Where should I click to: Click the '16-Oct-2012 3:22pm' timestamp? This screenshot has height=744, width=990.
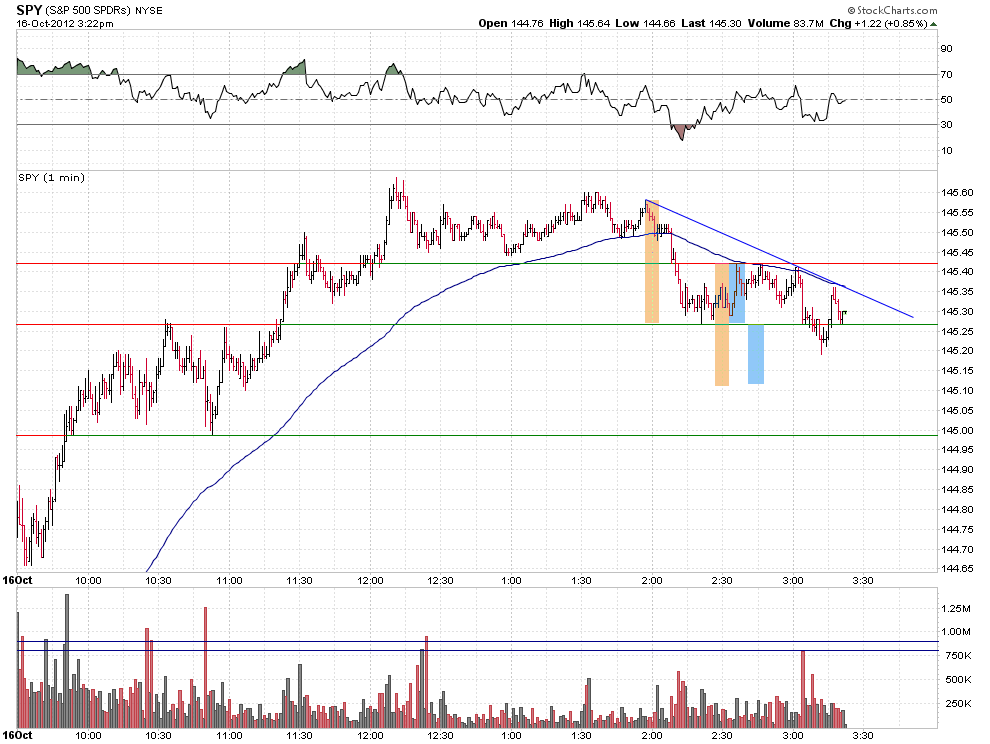click(x=65, y=24)
